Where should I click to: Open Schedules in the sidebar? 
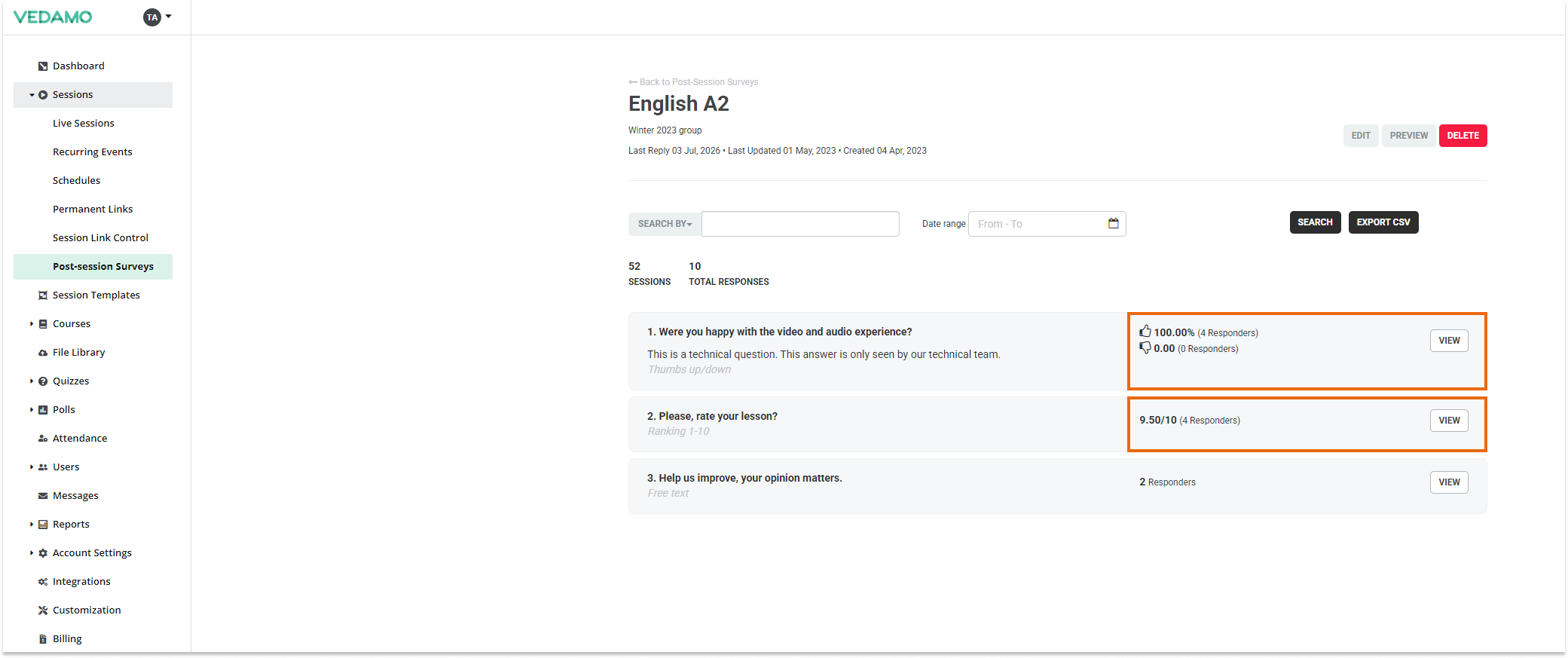tap(76, 181)
